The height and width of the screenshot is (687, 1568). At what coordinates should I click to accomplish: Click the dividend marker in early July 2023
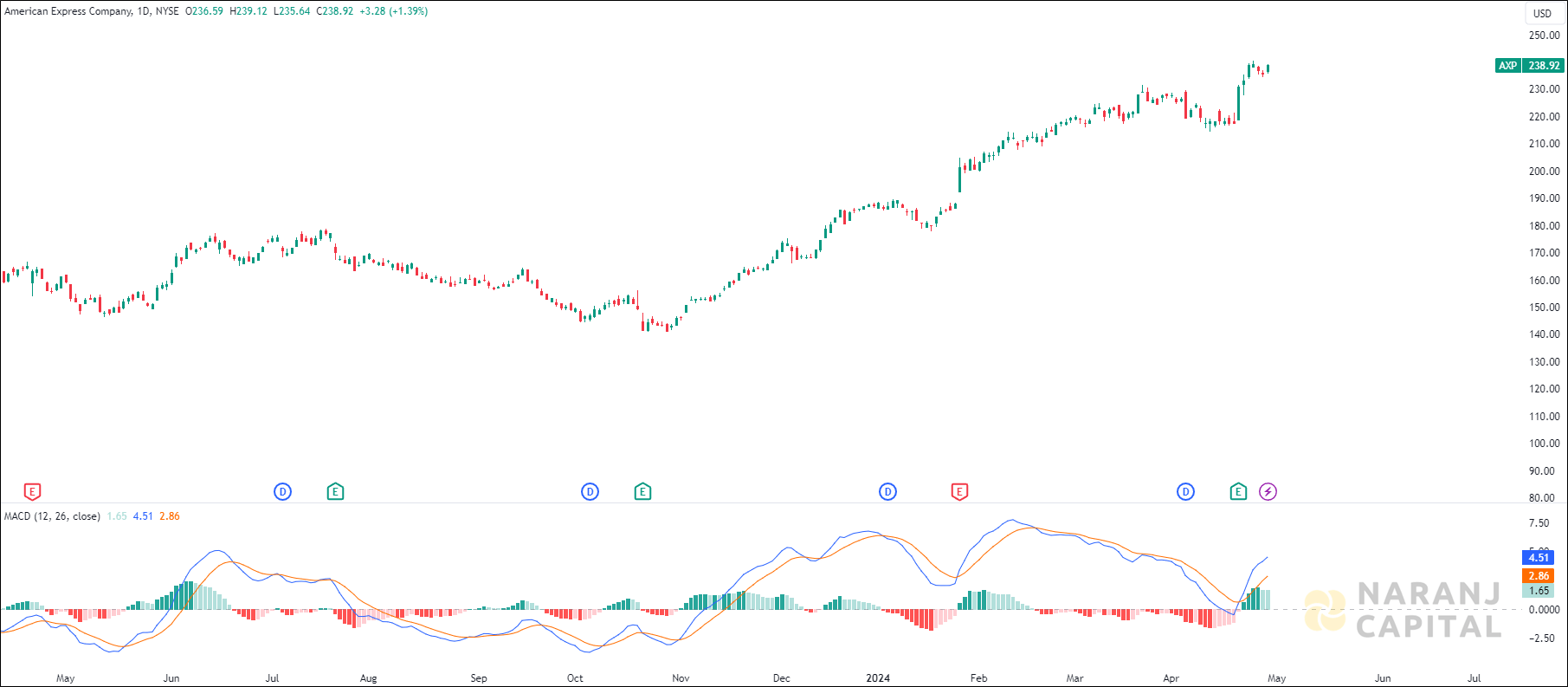point(282,492)
